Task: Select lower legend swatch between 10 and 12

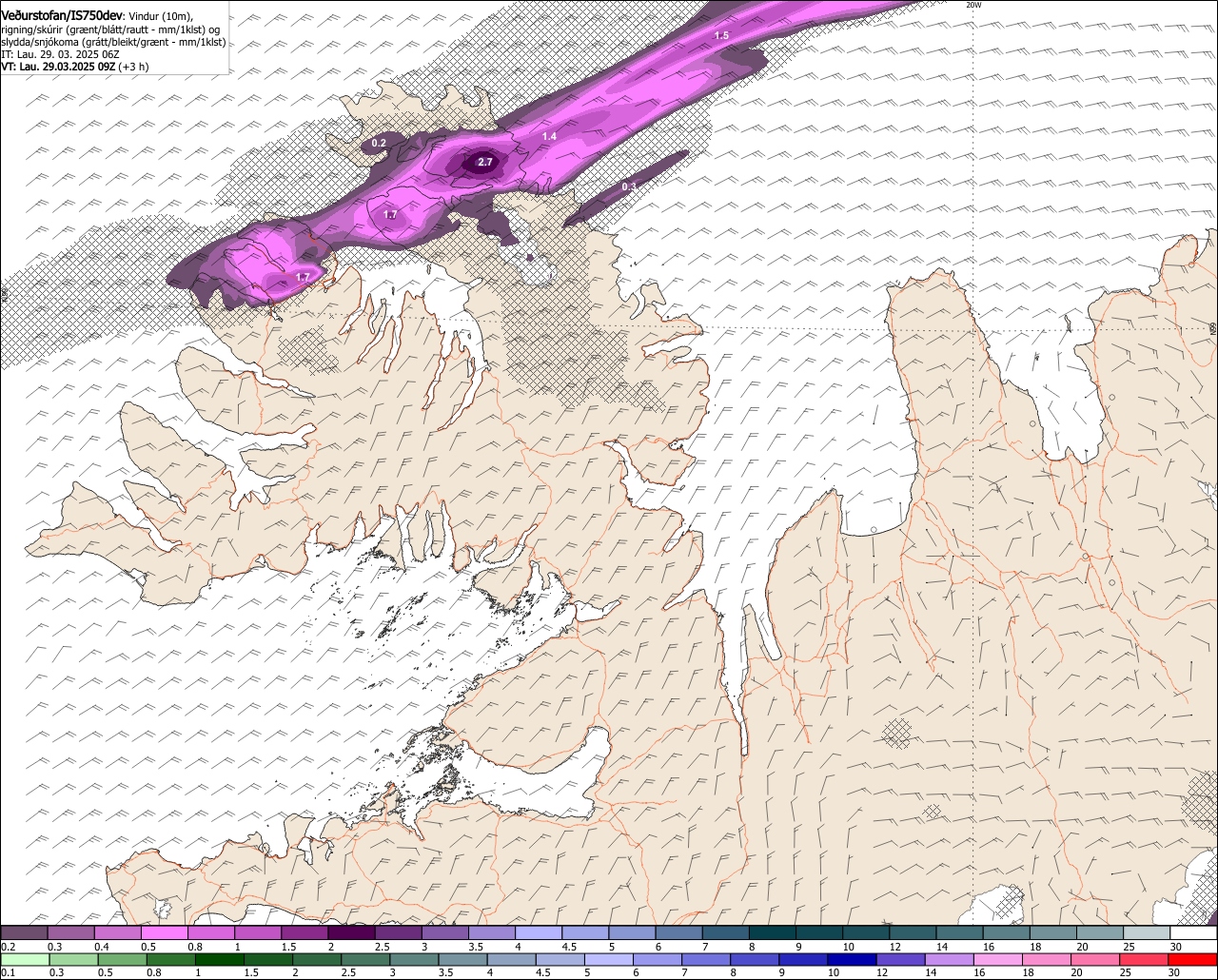Action: coord(854,960)
